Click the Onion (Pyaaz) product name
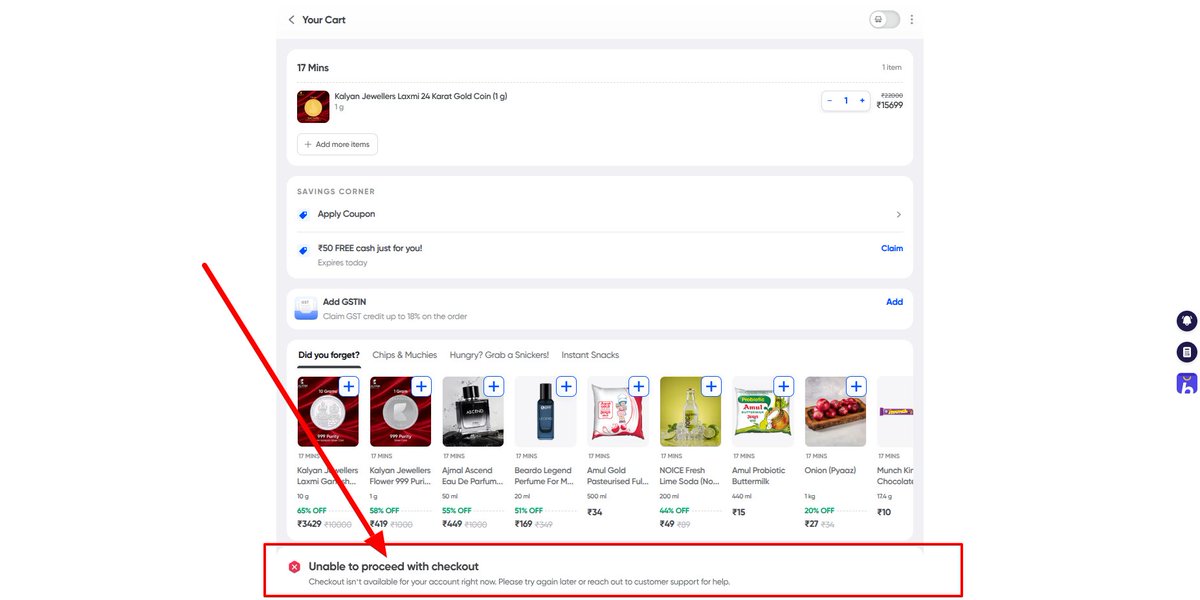Image resolution: width=1200 pixels, height=600 pixels. pos(830,470)
